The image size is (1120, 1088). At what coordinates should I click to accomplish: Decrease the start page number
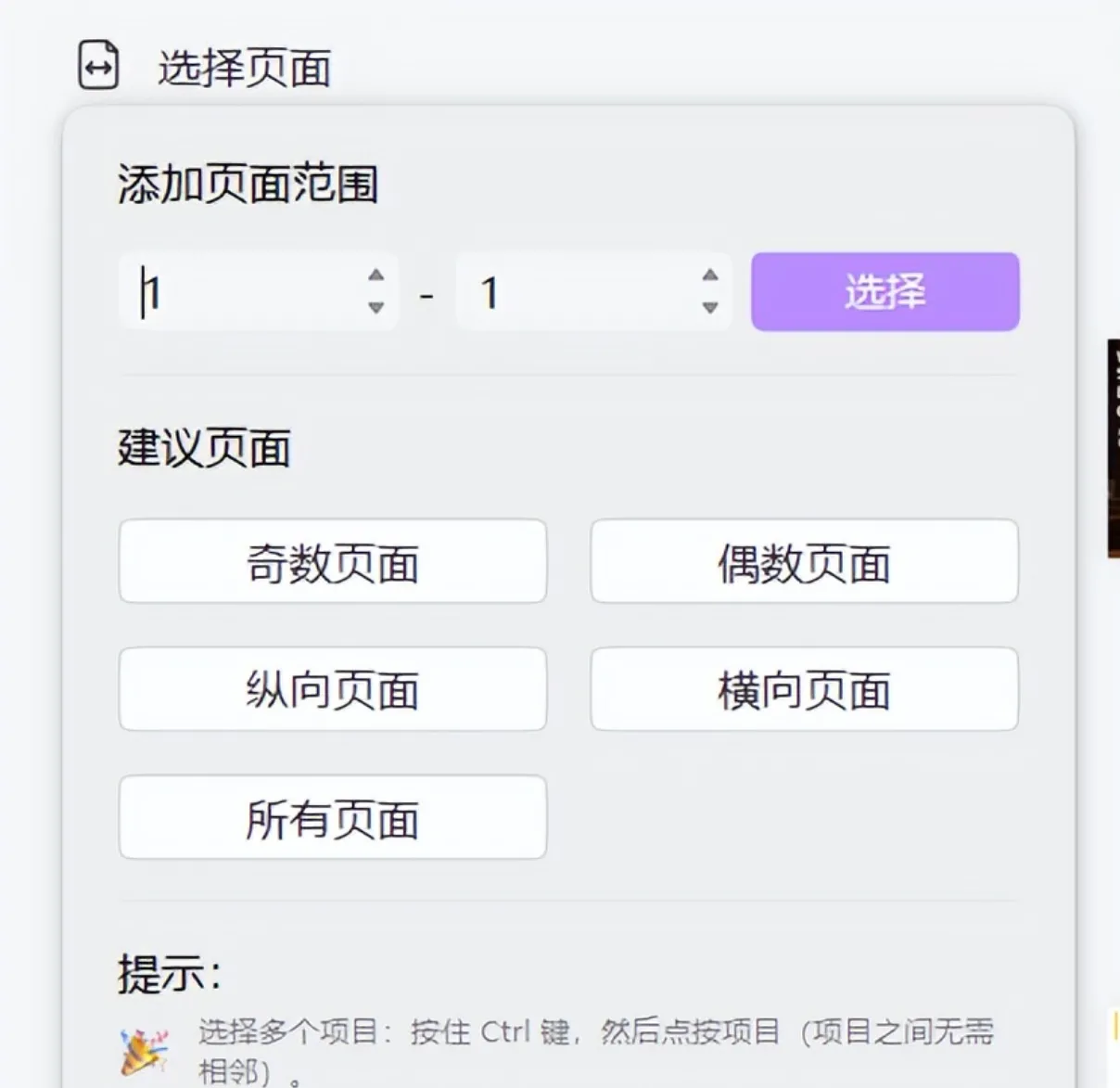(375, 307)
